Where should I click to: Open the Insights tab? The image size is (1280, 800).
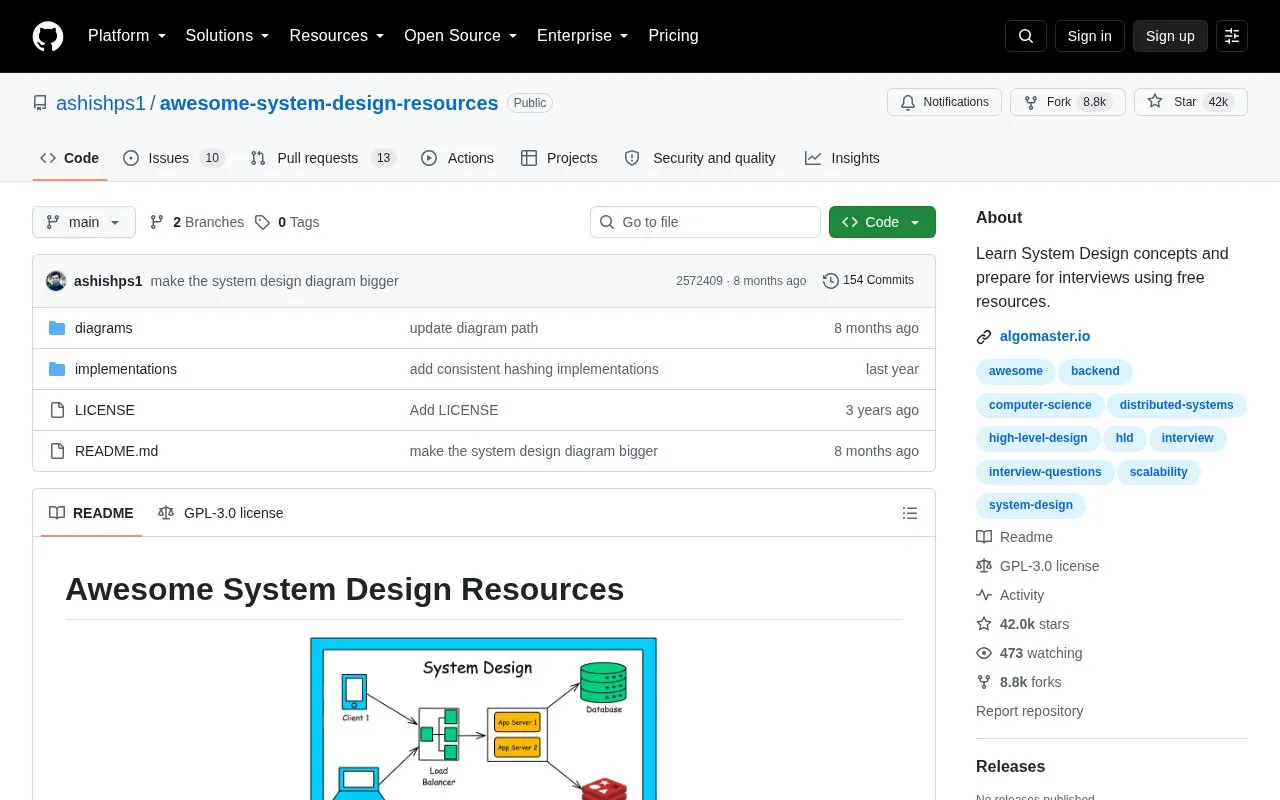click(842, 158)
